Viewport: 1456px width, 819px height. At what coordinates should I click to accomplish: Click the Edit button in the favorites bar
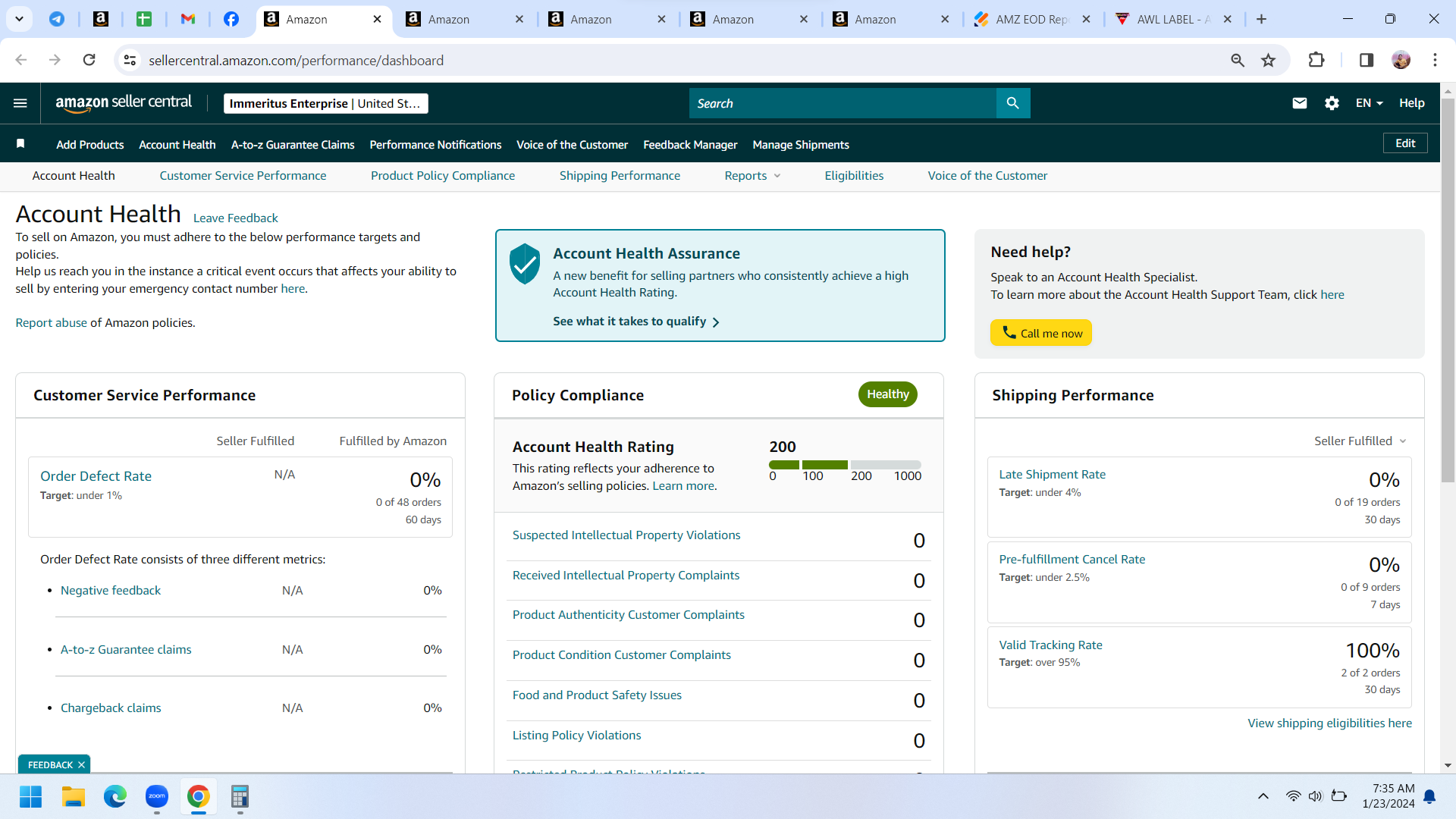[1405, 143]
